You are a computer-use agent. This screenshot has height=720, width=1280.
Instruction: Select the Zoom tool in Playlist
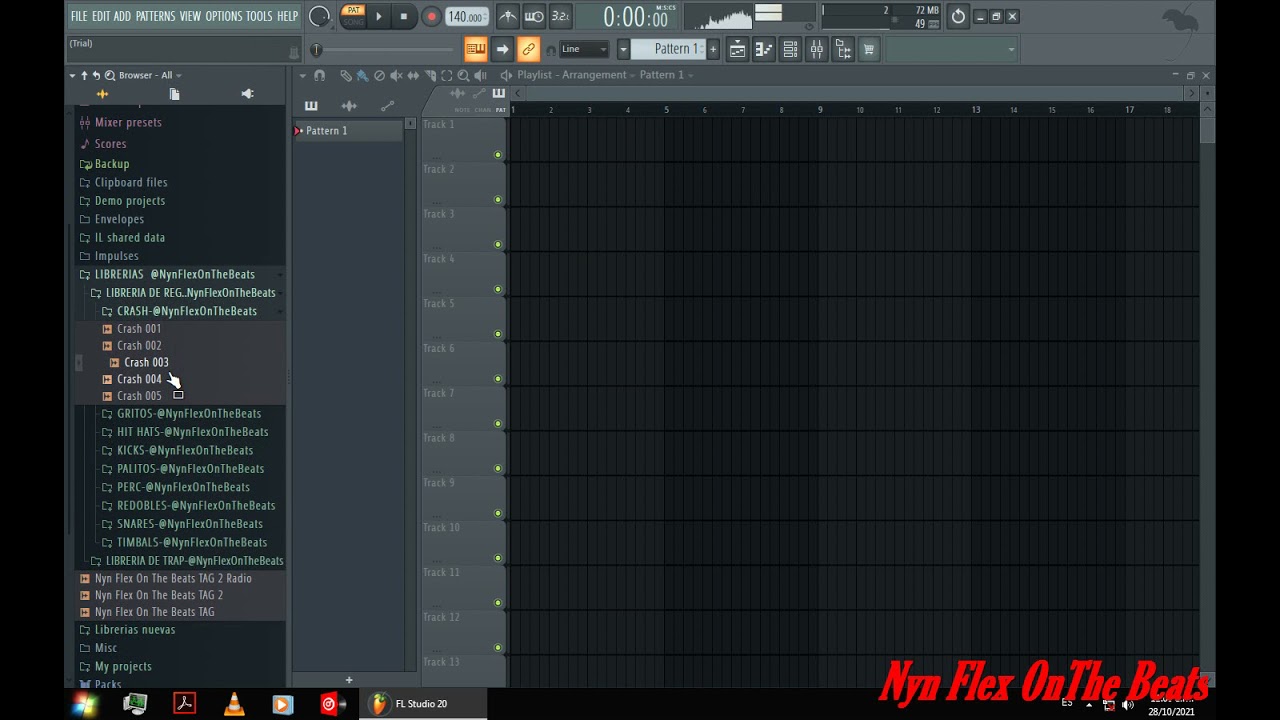pos(463,75)
